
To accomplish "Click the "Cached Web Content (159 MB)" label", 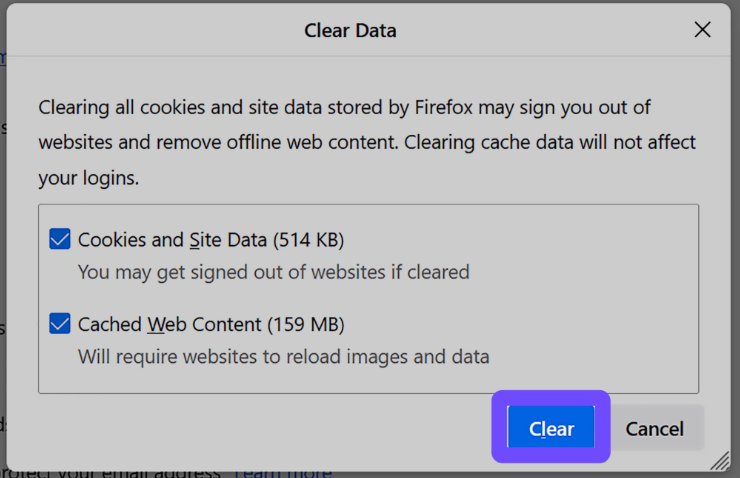I will pyautogui.click(x=211, y=325).
